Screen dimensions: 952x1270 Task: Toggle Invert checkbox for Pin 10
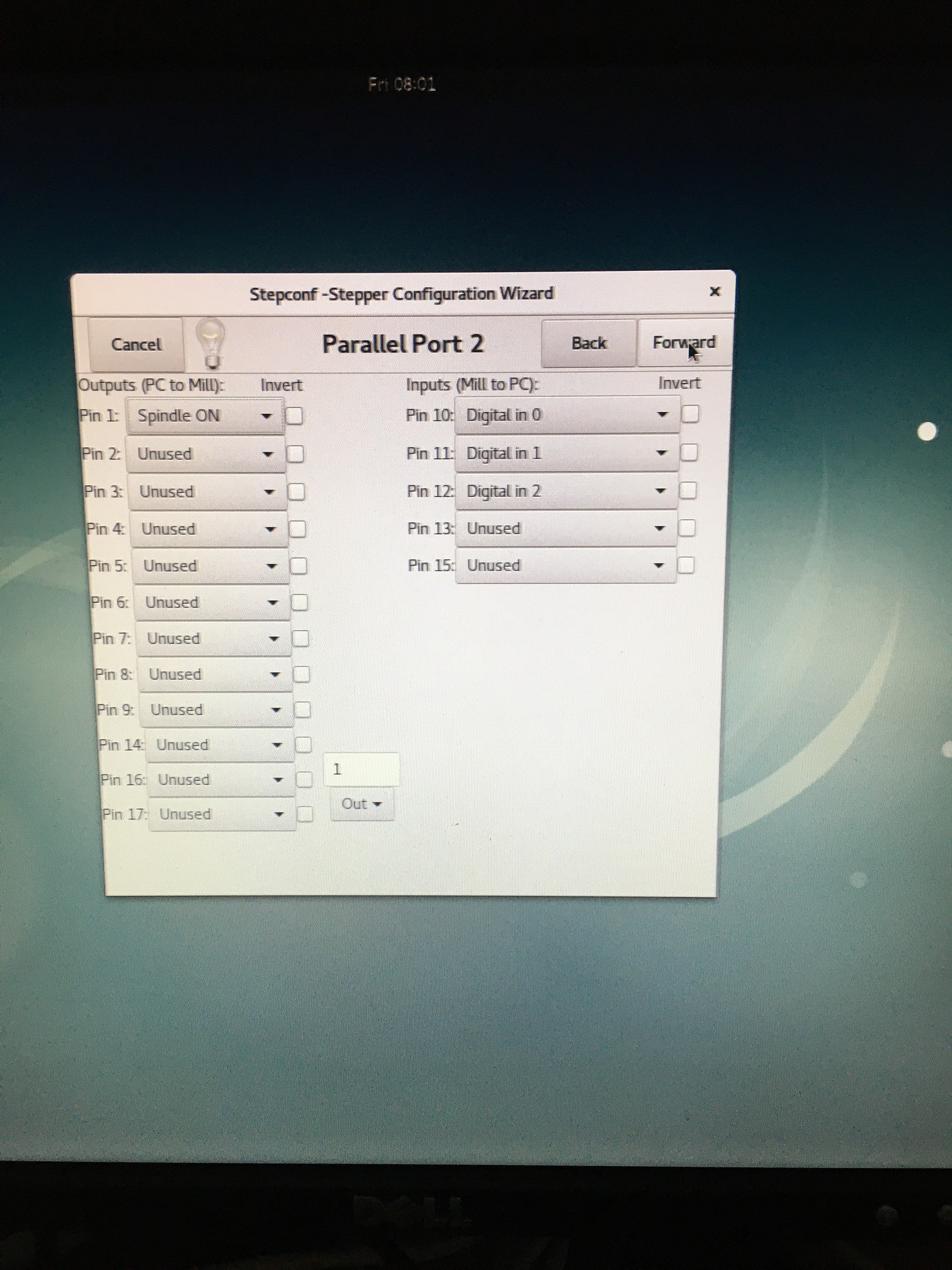(x=690, y=415)
